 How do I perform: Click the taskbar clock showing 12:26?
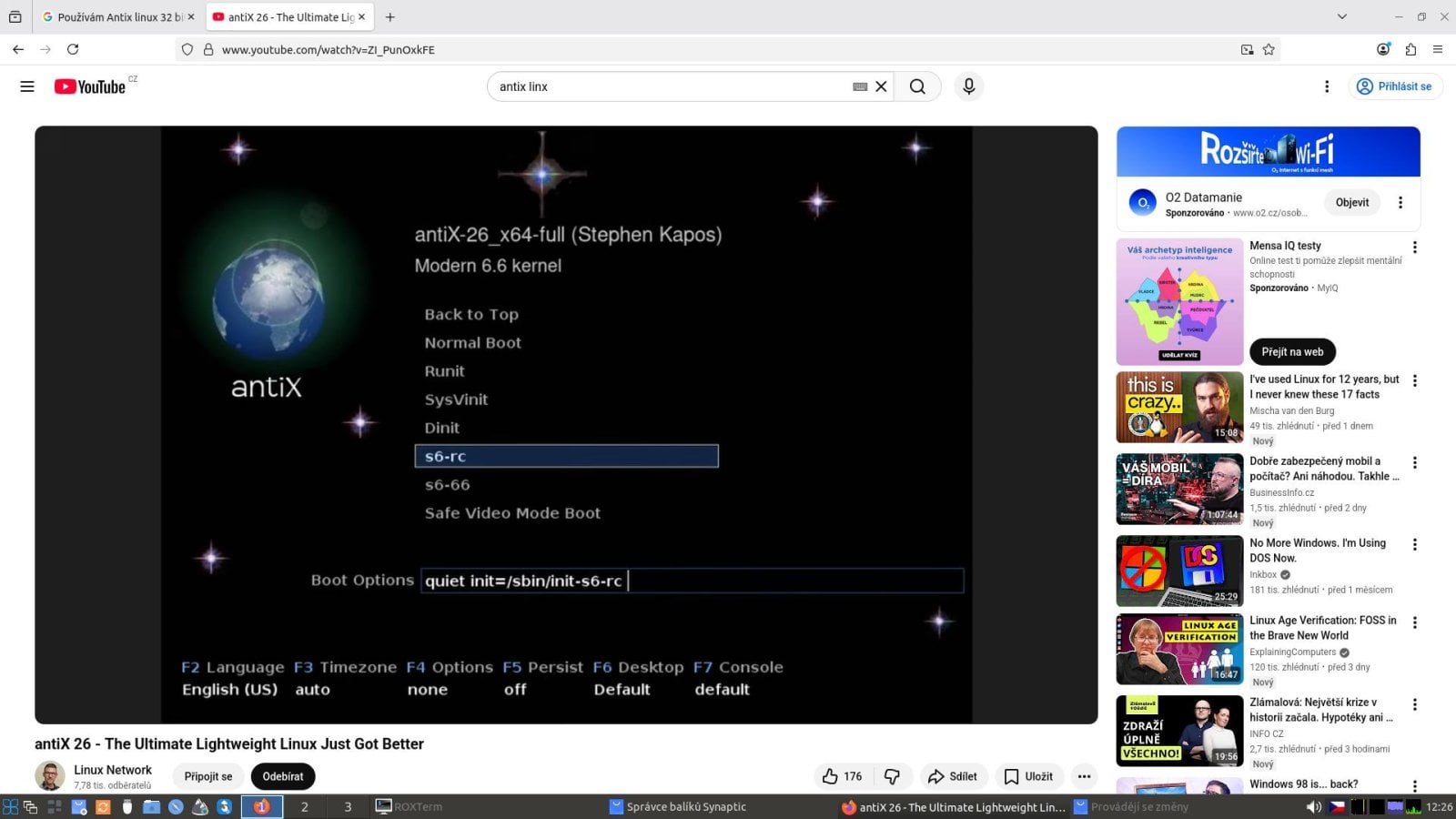pyautogui.click(x=1440, y=806)
